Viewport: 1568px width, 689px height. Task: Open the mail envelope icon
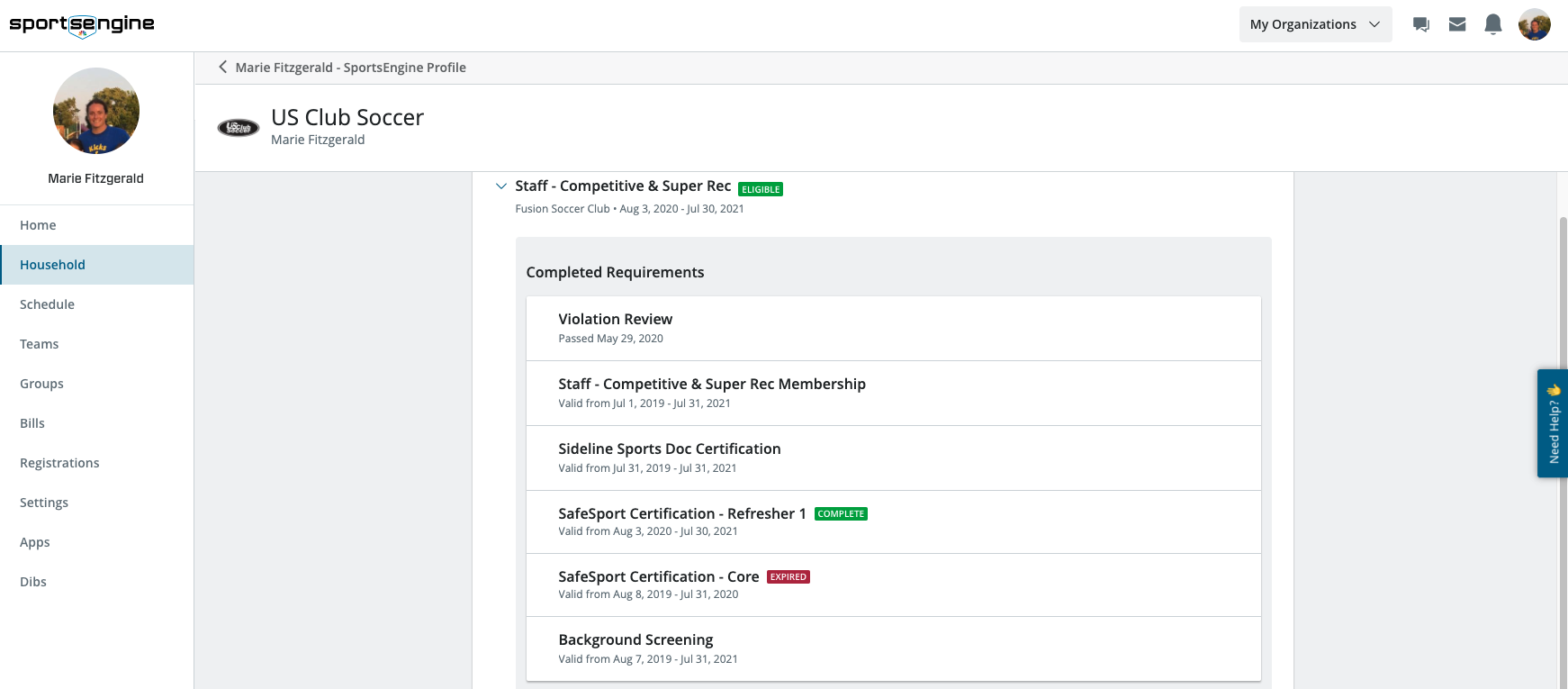(x=1457, y=24)
